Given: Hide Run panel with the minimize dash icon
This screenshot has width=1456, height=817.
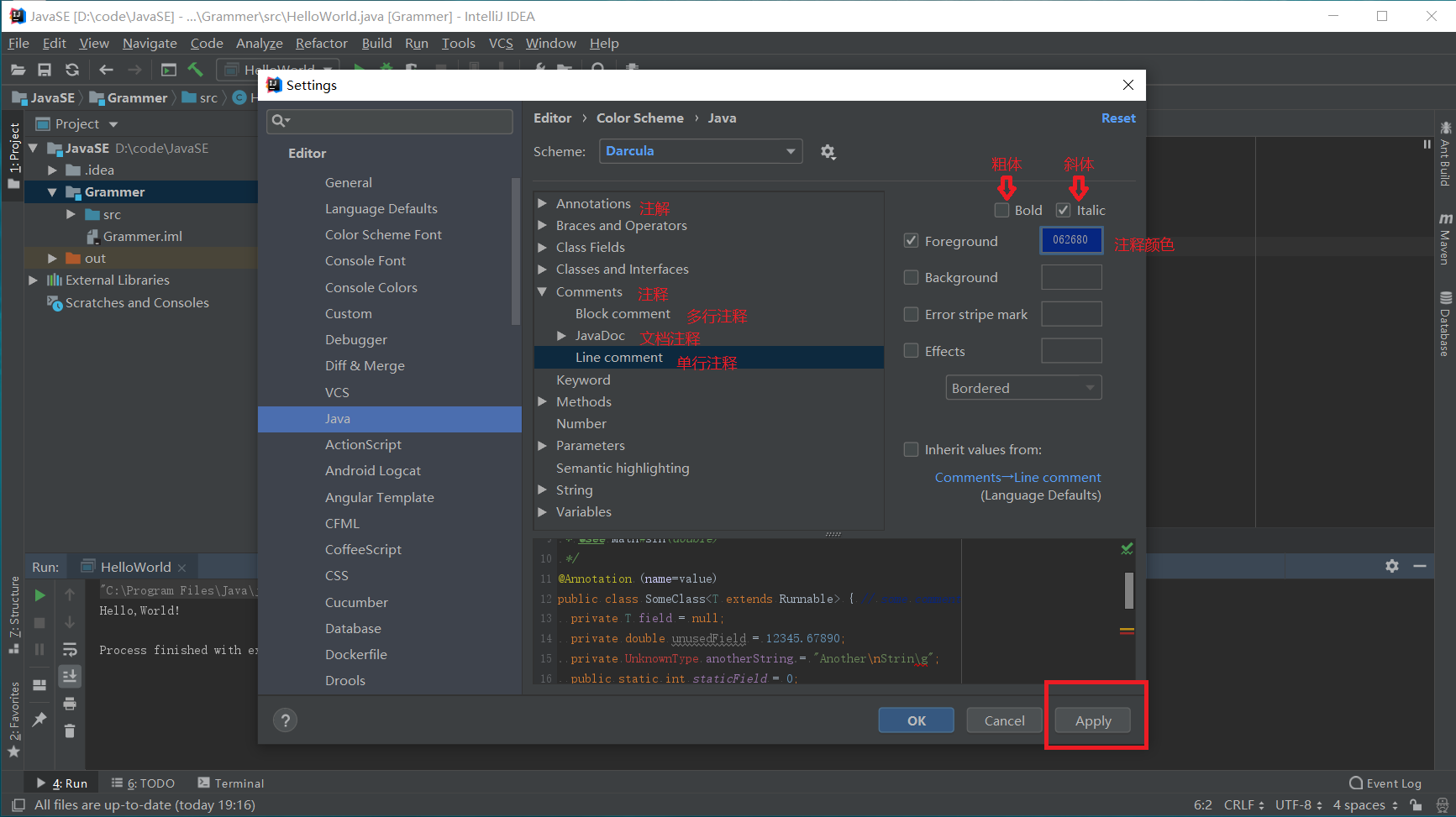Looking at the screenshot, I should click(1420, 567).
